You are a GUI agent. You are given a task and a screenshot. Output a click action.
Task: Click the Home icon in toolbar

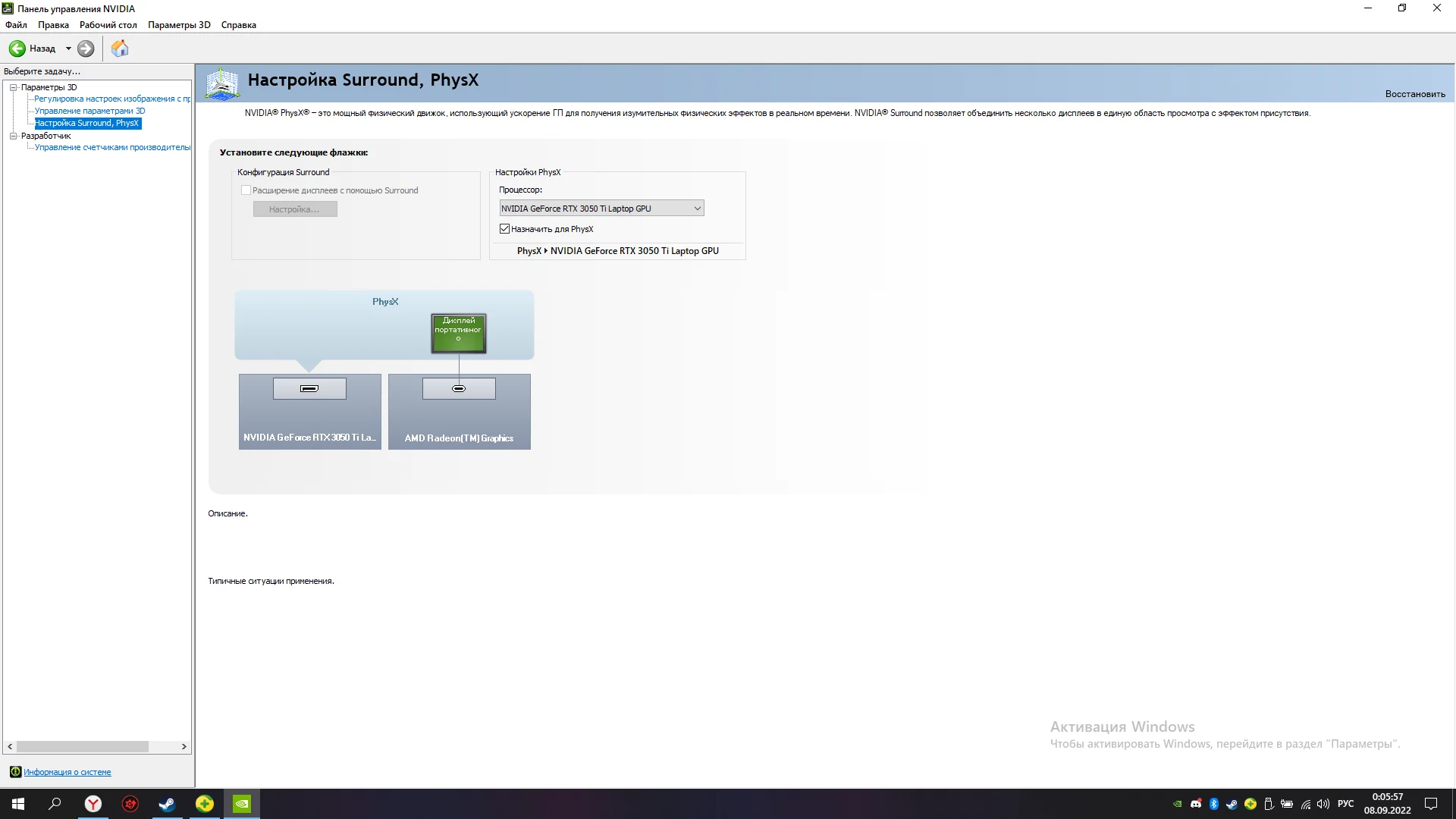[x=120, y=49]
